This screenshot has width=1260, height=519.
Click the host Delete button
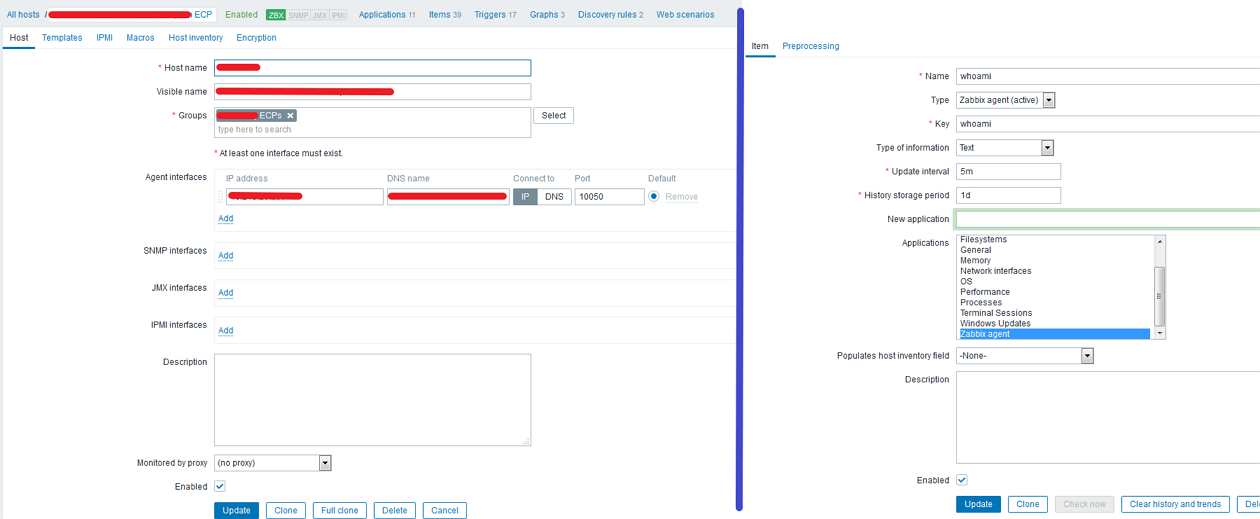click(x=395, y=510)
